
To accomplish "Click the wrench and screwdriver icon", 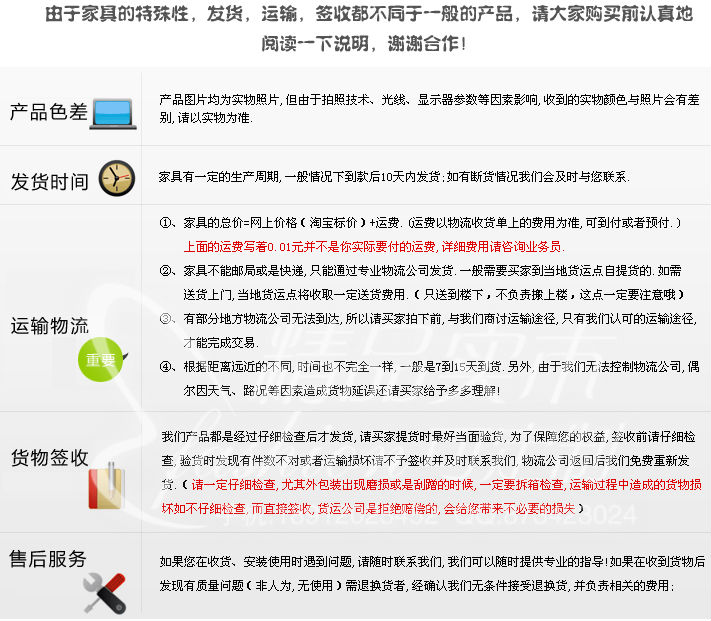I will tap(105, 593).
